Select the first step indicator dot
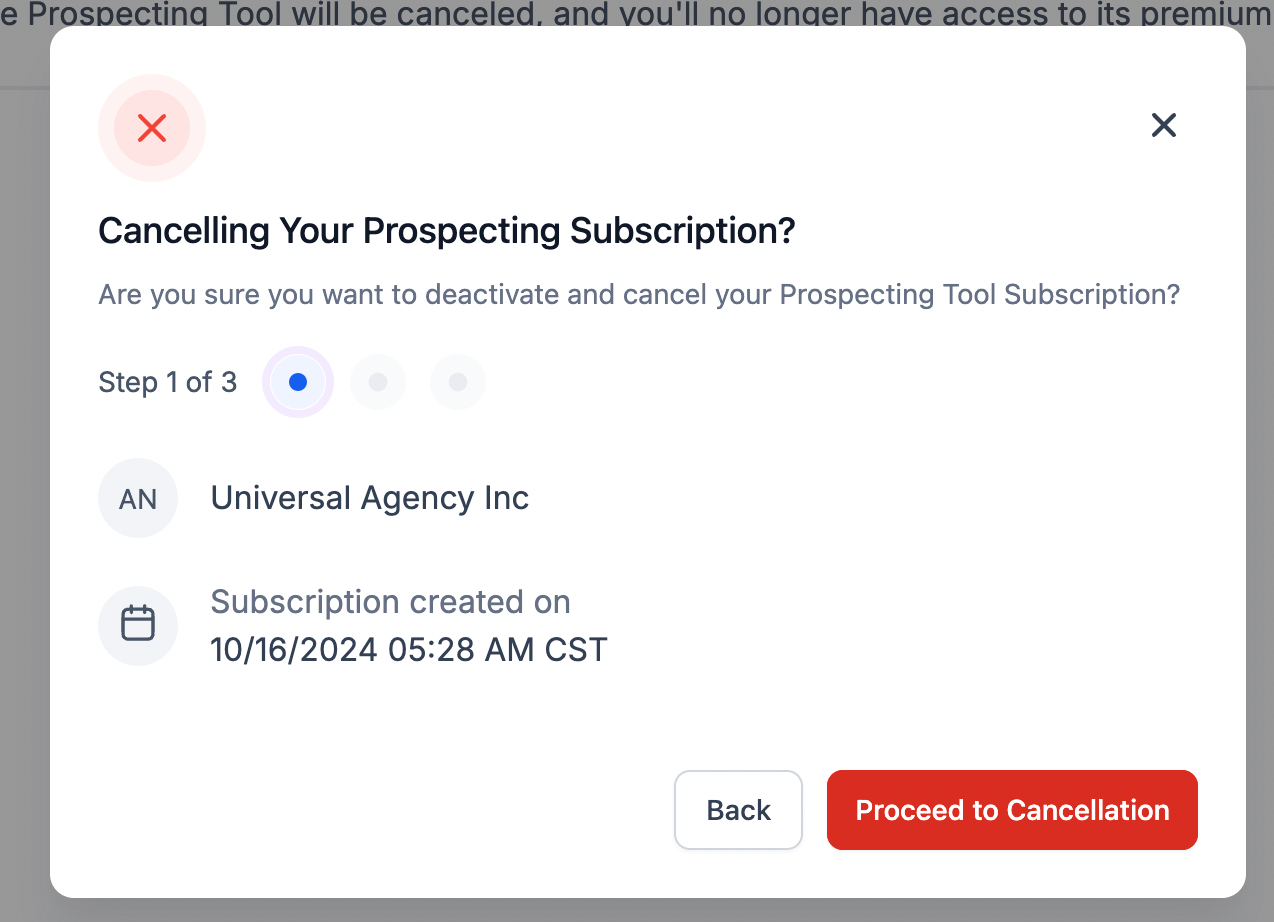The width and height of the screenshot is (1274, 922). click(297, 382)
